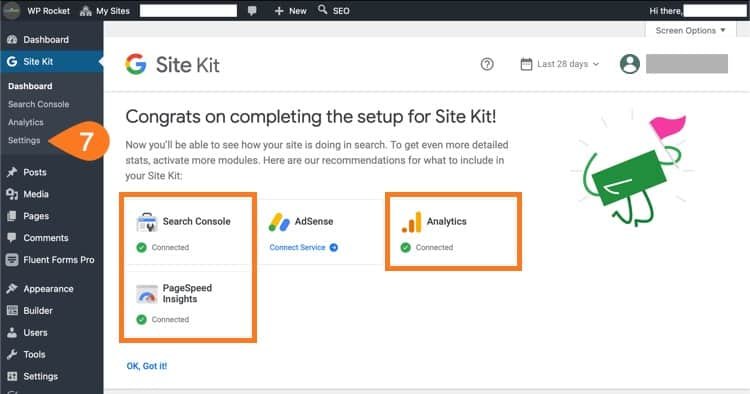Image resolution: width=750 pixels, height=394 pixels.
Task: Click the PageSpeed Insights module title
Action: coord(187,294)
